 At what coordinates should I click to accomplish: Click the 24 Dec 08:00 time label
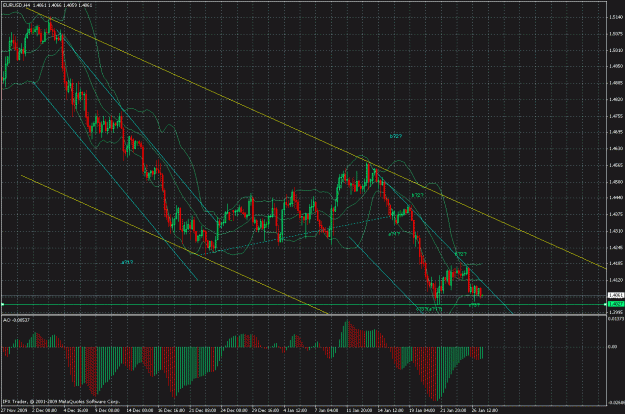pos(234,410)
